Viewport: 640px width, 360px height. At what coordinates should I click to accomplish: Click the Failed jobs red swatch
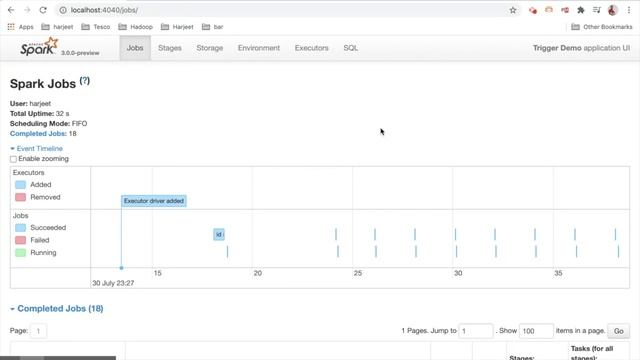pos(20,240)
